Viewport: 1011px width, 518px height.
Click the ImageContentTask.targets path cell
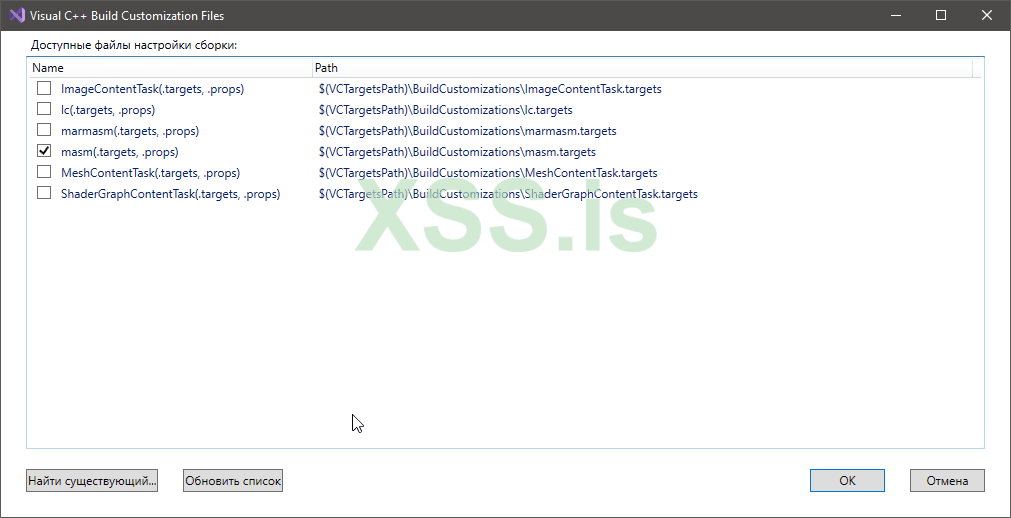[x=490, y=89]
